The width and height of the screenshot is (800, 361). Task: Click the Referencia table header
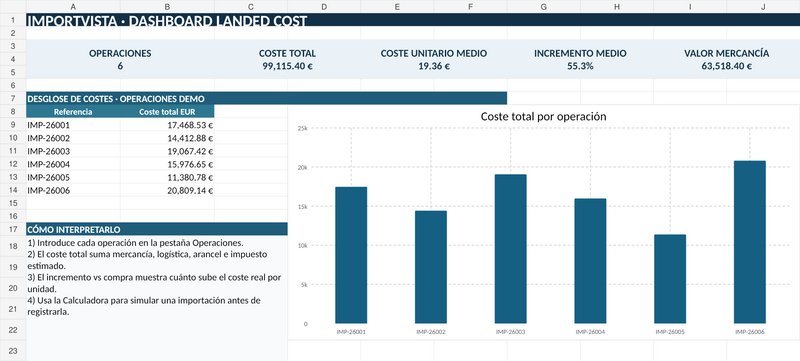point(73,112)
